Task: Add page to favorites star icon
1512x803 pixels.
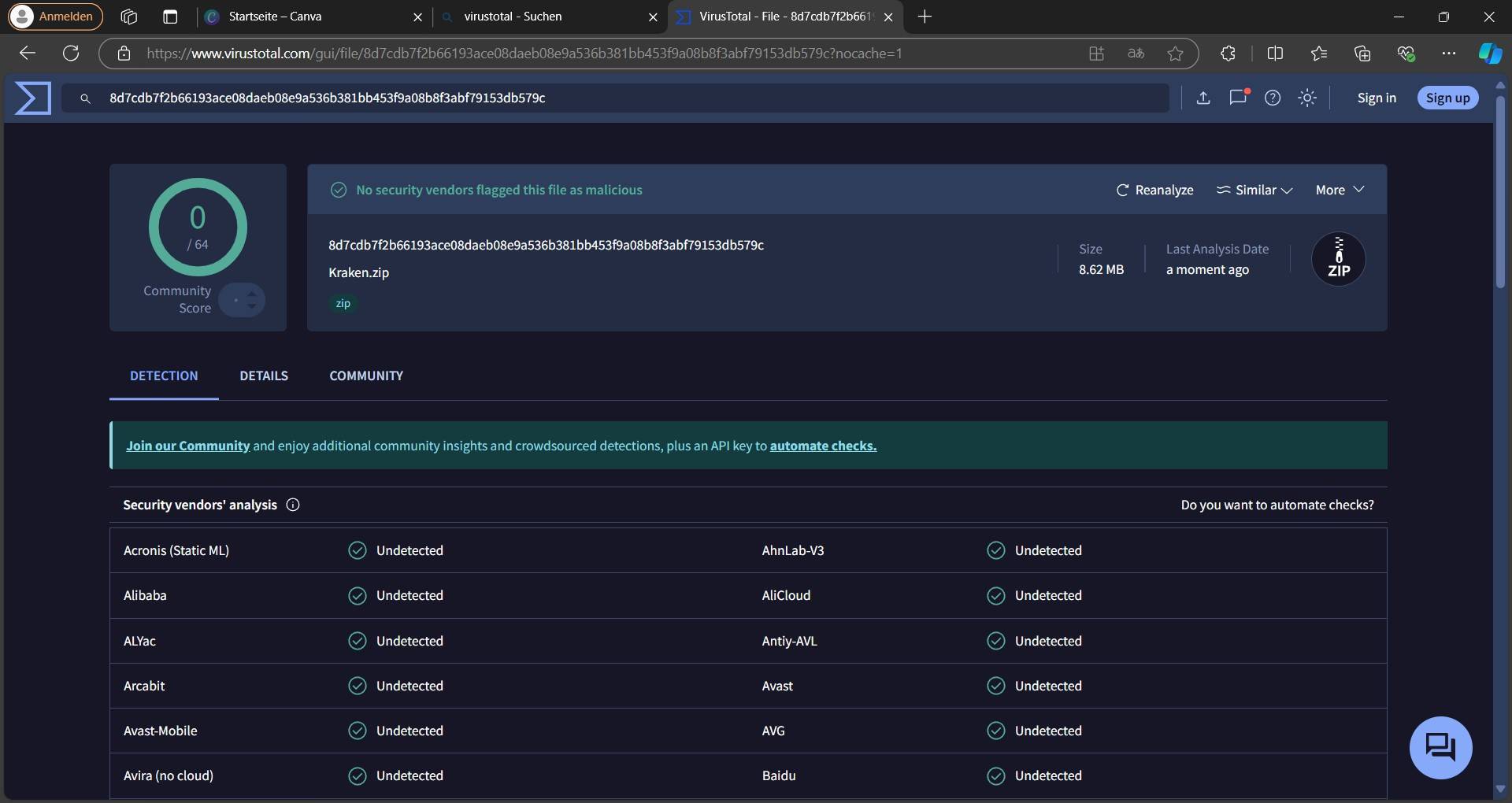Action: click(x=1175, y=54)
